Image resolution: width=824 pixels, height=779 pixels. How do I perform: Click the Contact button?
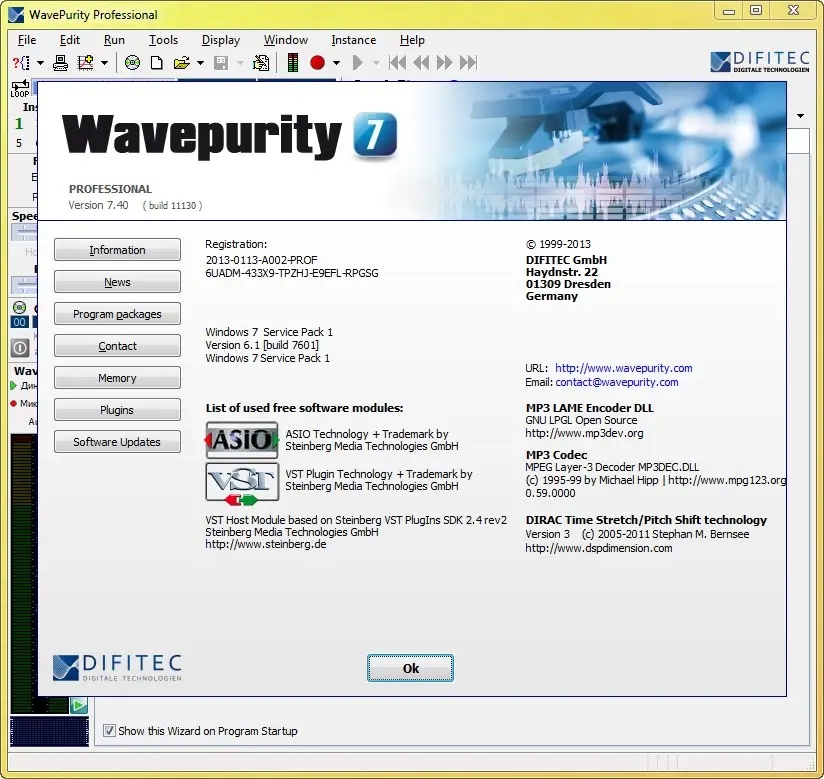coord(117,346)
